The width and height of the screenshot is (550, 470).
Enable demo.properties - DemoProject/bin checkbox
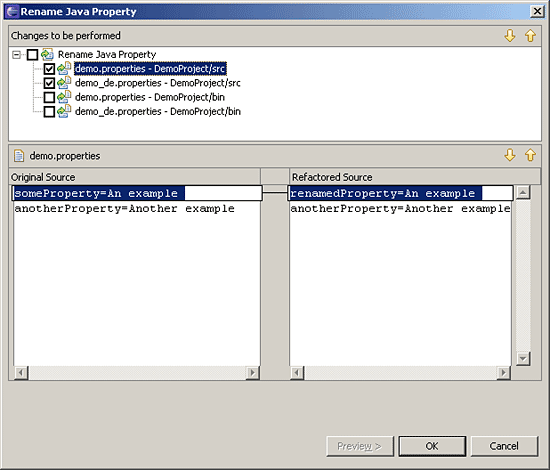click(x=49, y=97)
